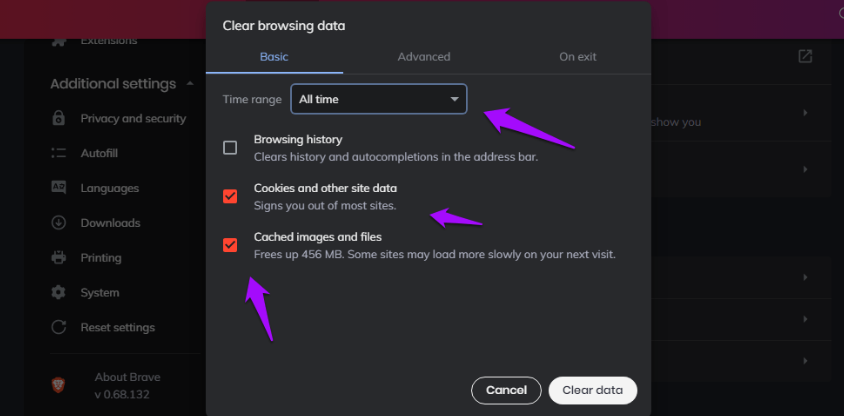
Task: Switch to the Advanced tab
Action: [x=424, y=57]
